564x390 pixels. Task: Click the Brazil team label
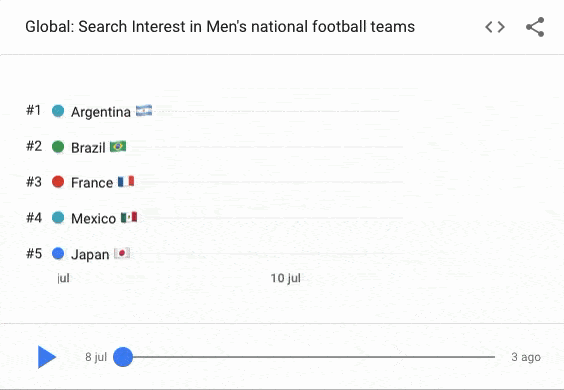tap(88, 148)
